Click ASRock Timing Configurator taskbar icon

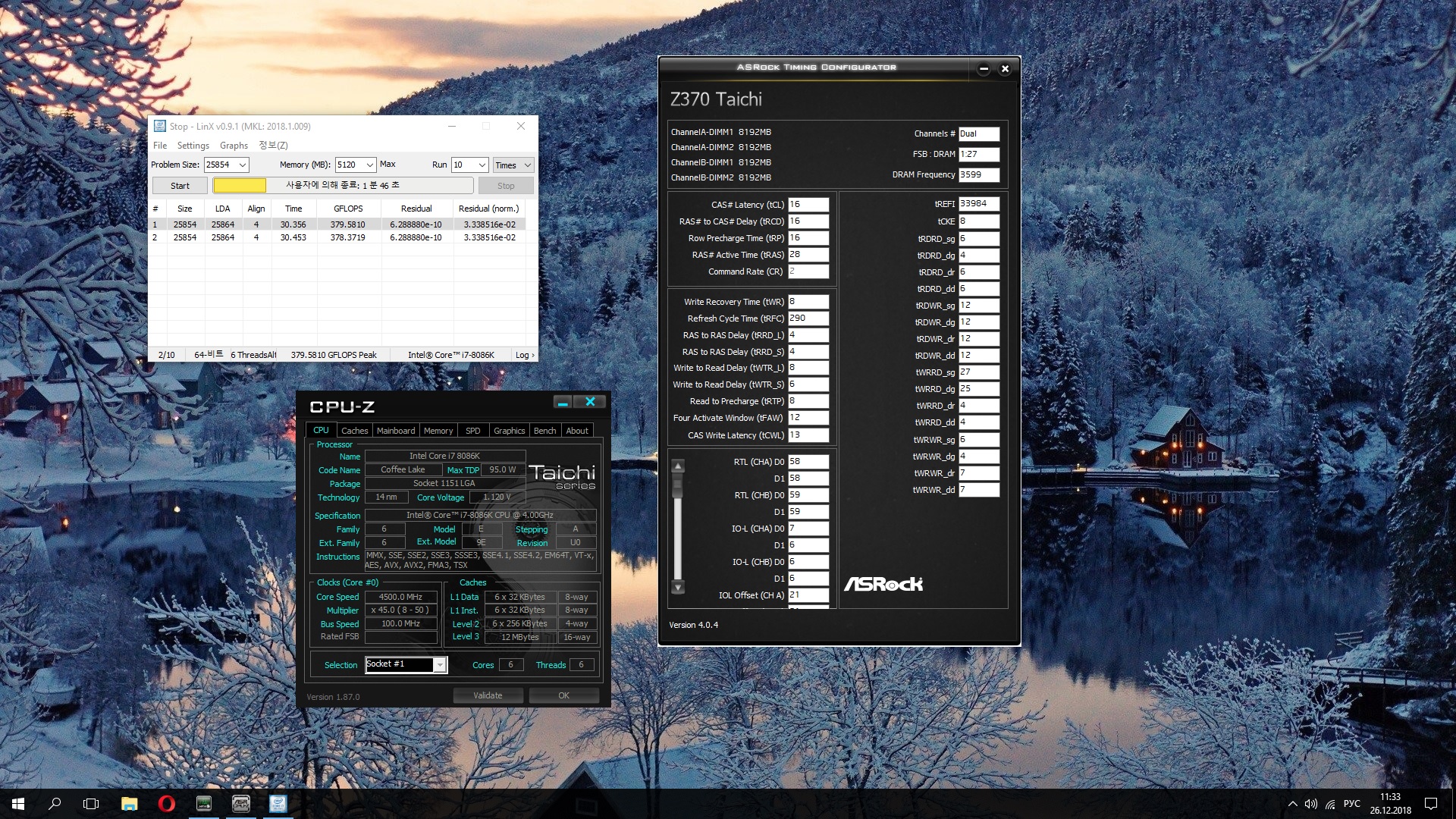[x=241, y=804]
